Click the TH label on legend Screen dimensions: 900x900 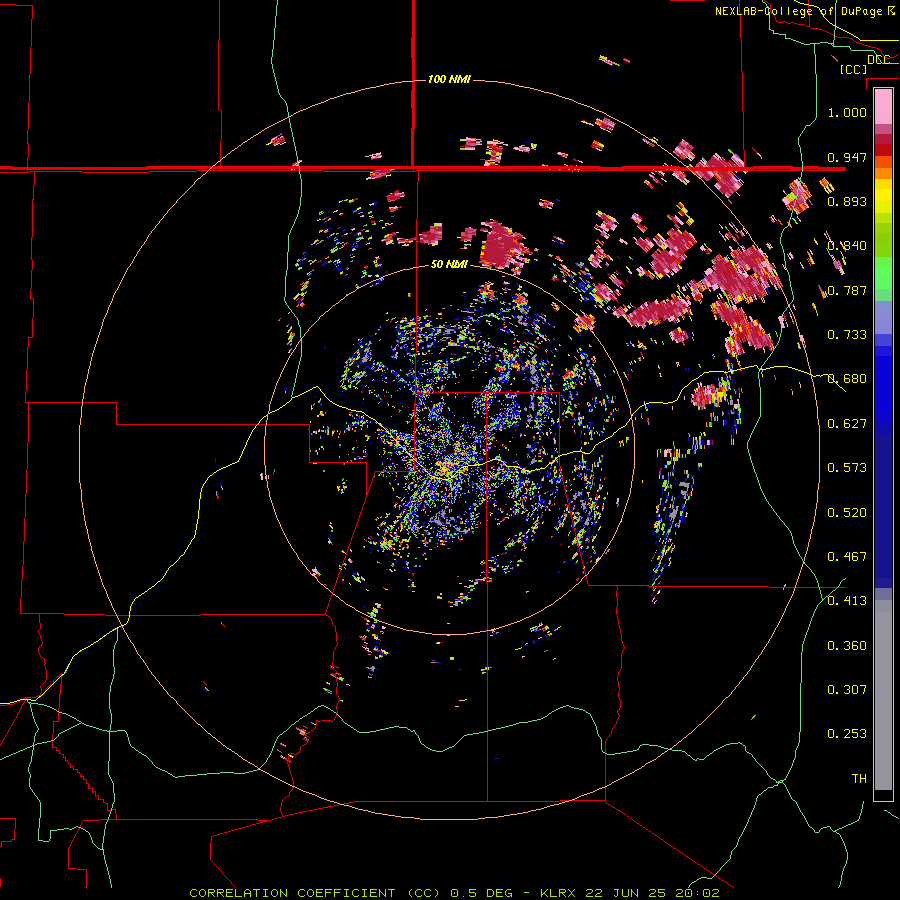859,778
